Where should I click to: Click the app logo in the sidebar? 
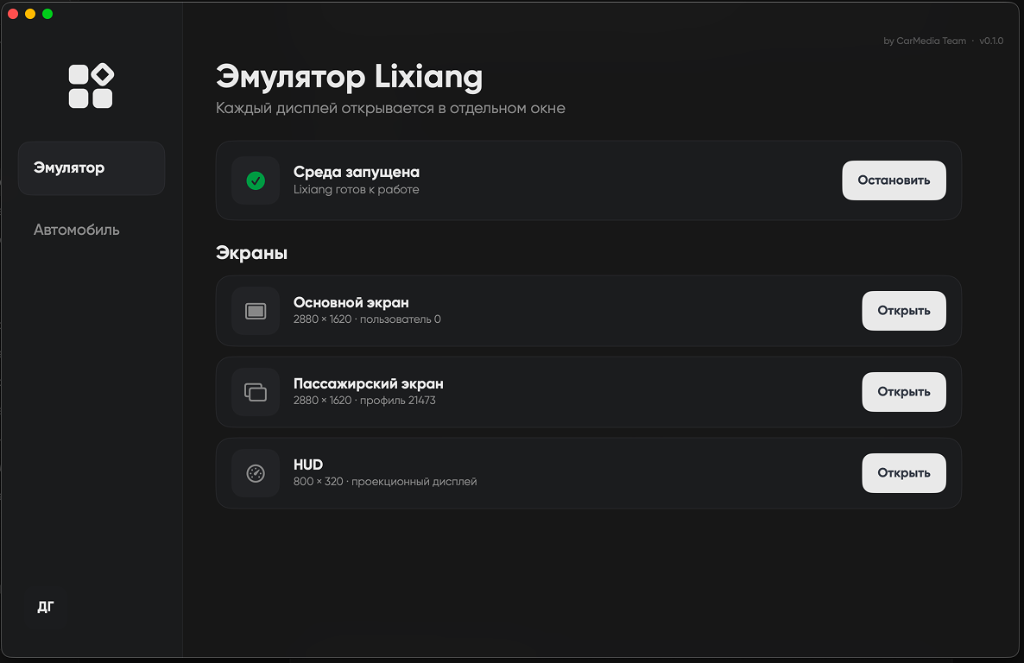pyautogui.click(x=91, y=86)
